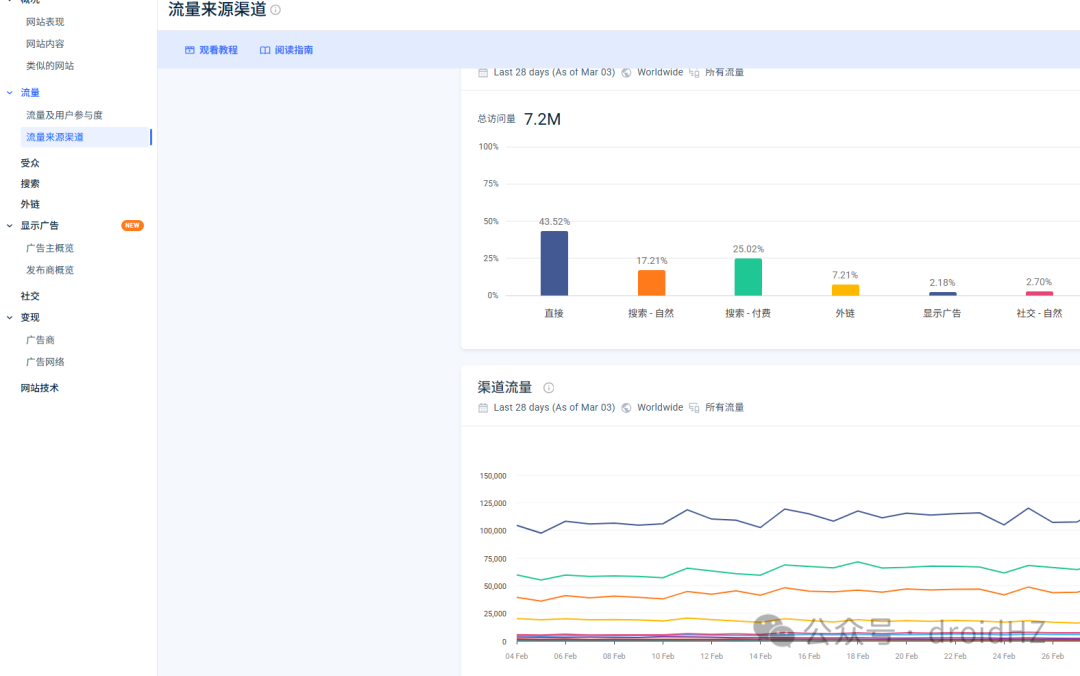Open 类似的网站 in sidebar
The image size is (1080, 676).
[50, 66]
